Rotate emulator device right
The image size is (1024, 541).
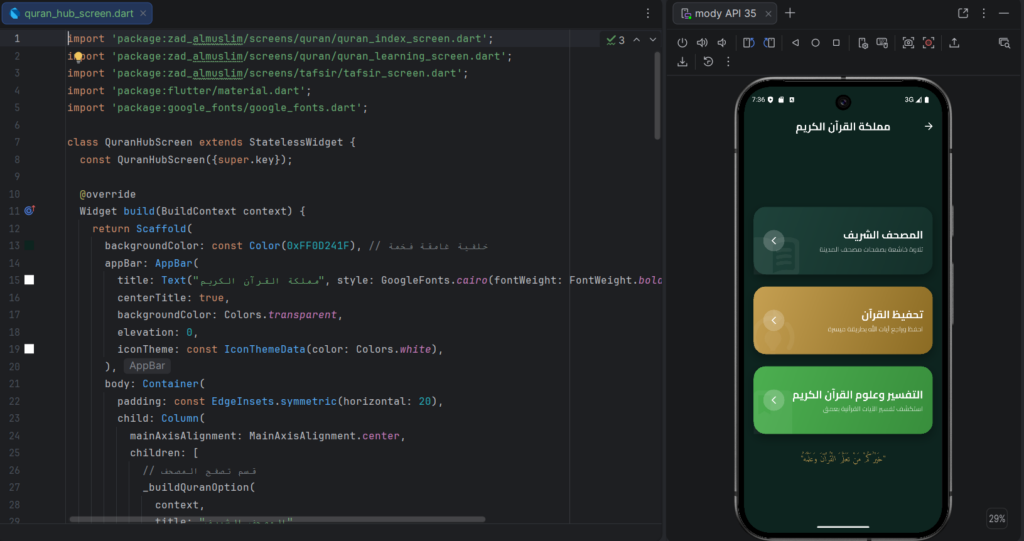[769, 42]
